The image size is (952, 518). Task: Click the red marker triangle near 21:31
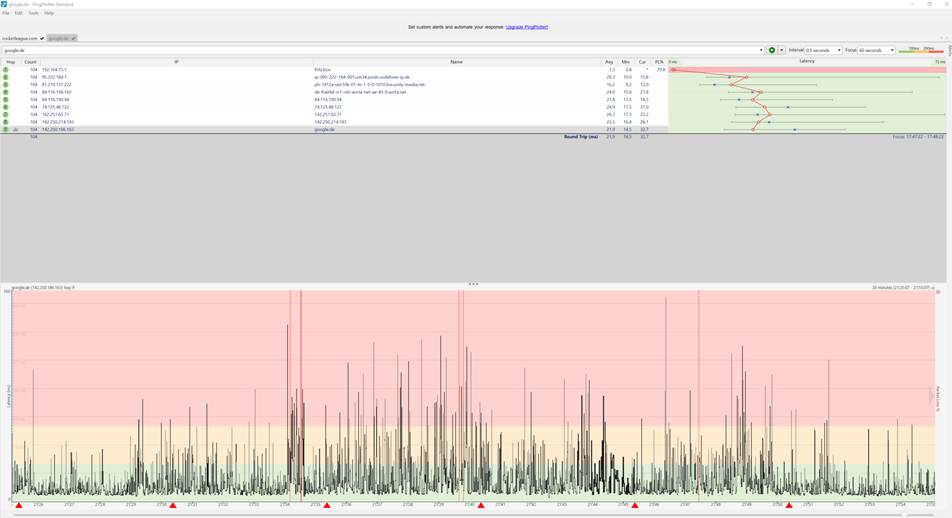point(173,505)
